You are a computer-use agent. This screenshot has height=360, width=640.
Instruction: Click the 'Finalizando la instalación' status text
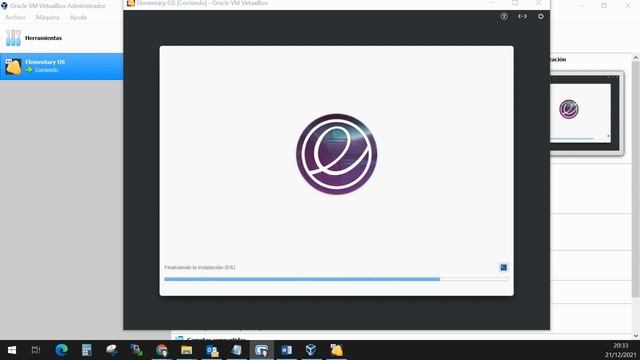click(200, 267)
